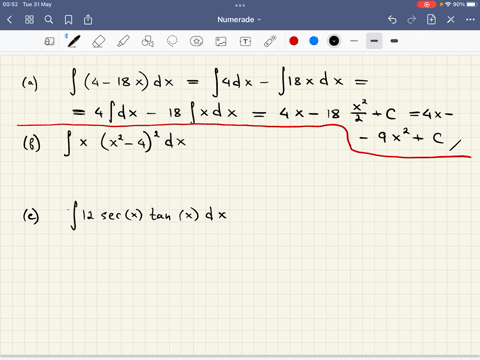
Task: Open the three-dot more options menu
Action: click(470, 20)
